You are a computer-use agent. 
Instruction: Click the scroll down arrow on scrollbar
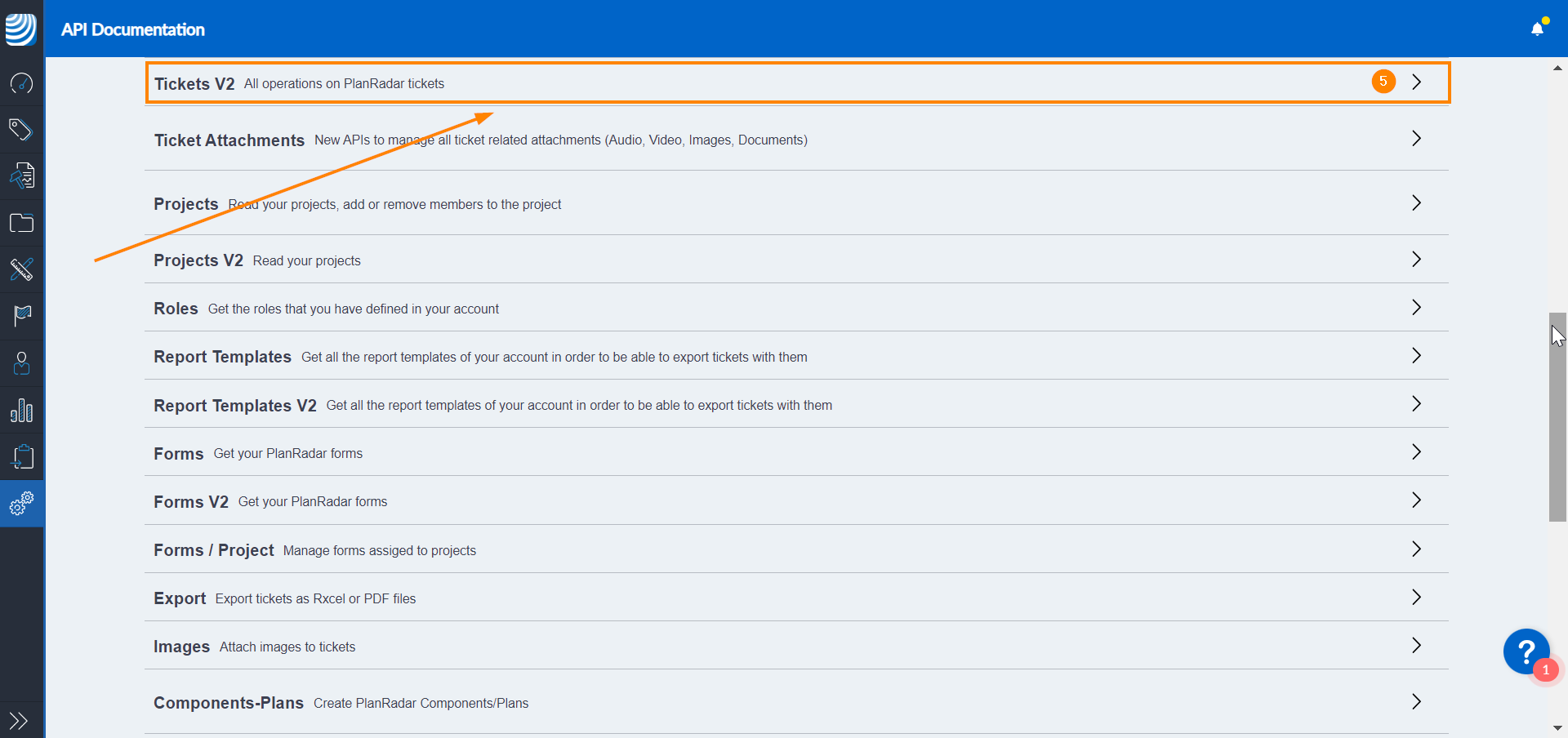pyautogui.click(x=1557, y=727)
